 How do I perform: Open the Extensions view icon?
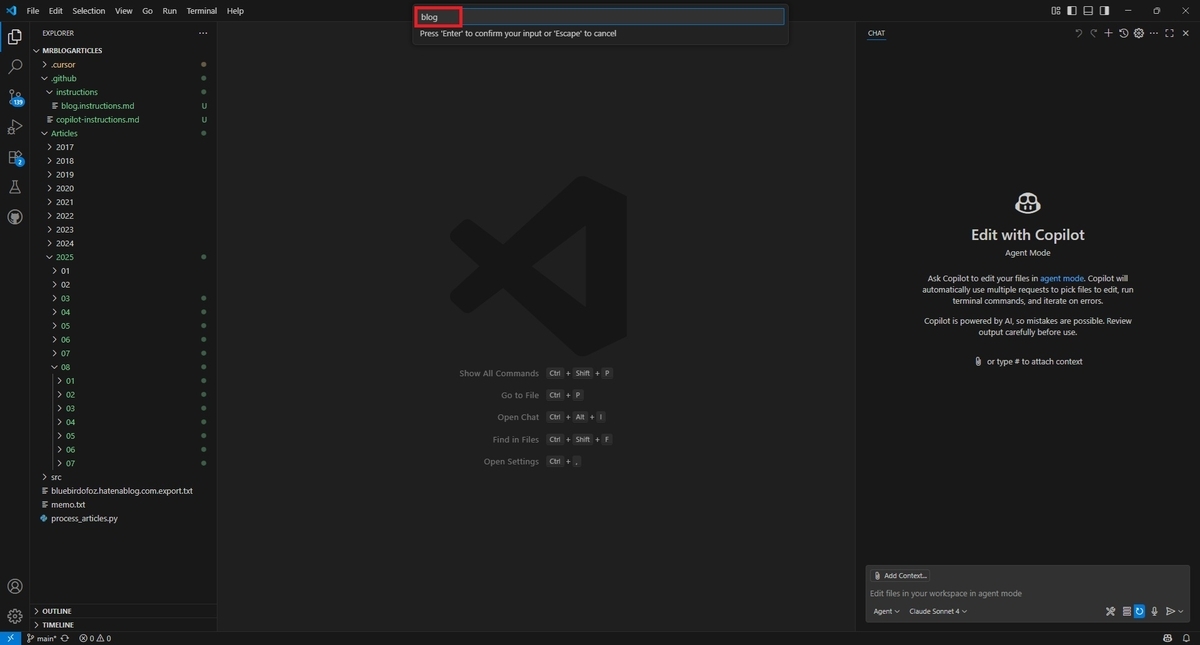coord(15,157)
